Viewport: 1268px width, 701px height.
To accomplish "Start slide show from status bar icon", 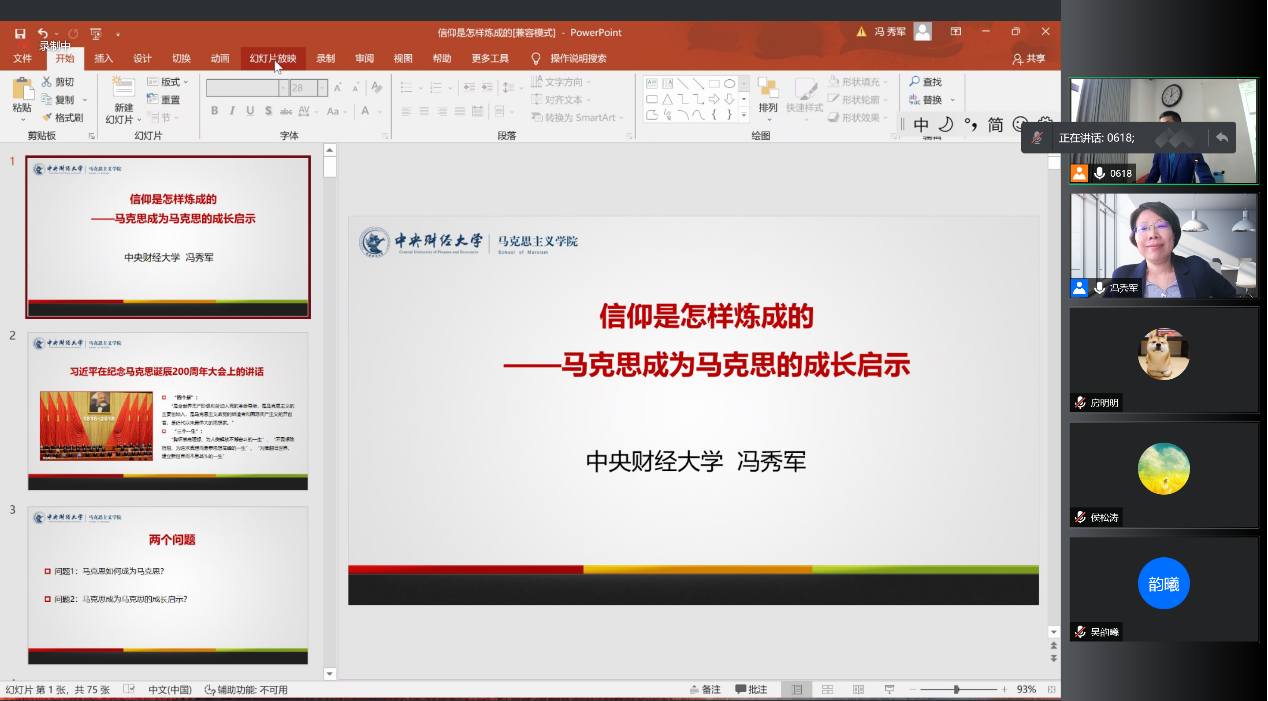I will click(x=889, y=690).
